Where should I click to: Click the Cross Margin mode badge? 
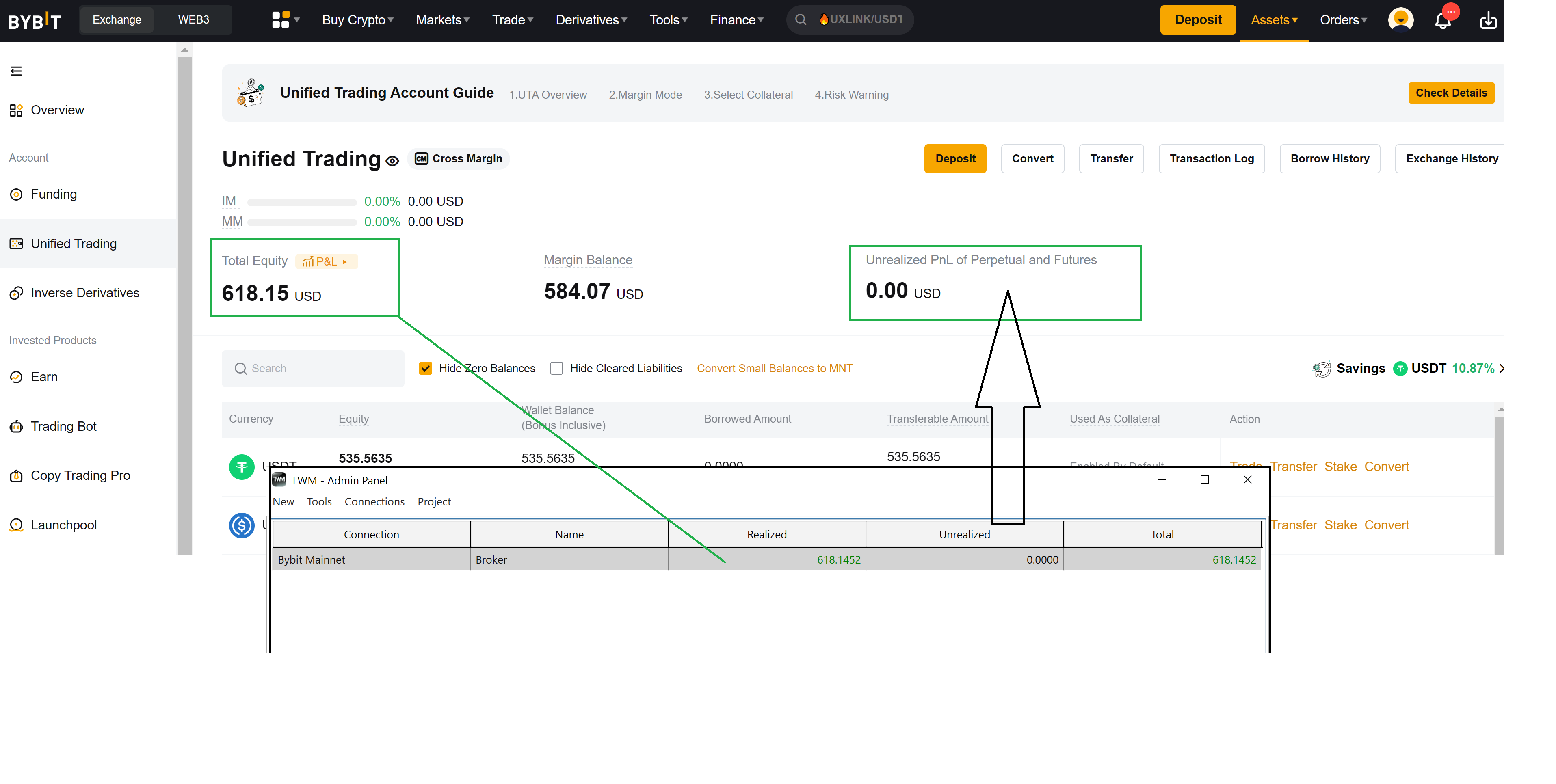click(459, 159)
